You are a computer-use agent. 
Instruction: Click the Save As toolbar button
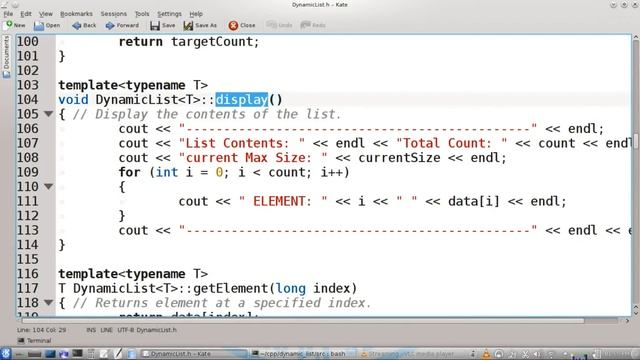point(200,25)
